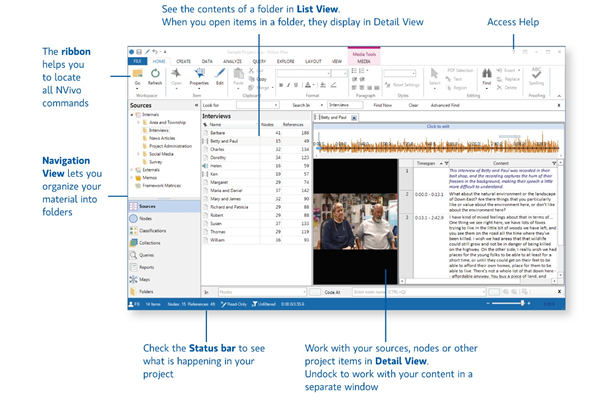Collapse the Sources navigation pane
Image resolution: width=602 pixels, height=411 pixels.
[196, 105]
